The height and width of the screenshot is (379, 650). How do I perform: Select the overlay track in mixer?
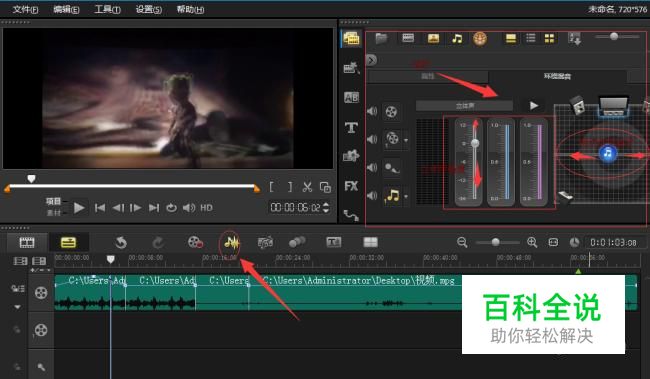point(391,139)
